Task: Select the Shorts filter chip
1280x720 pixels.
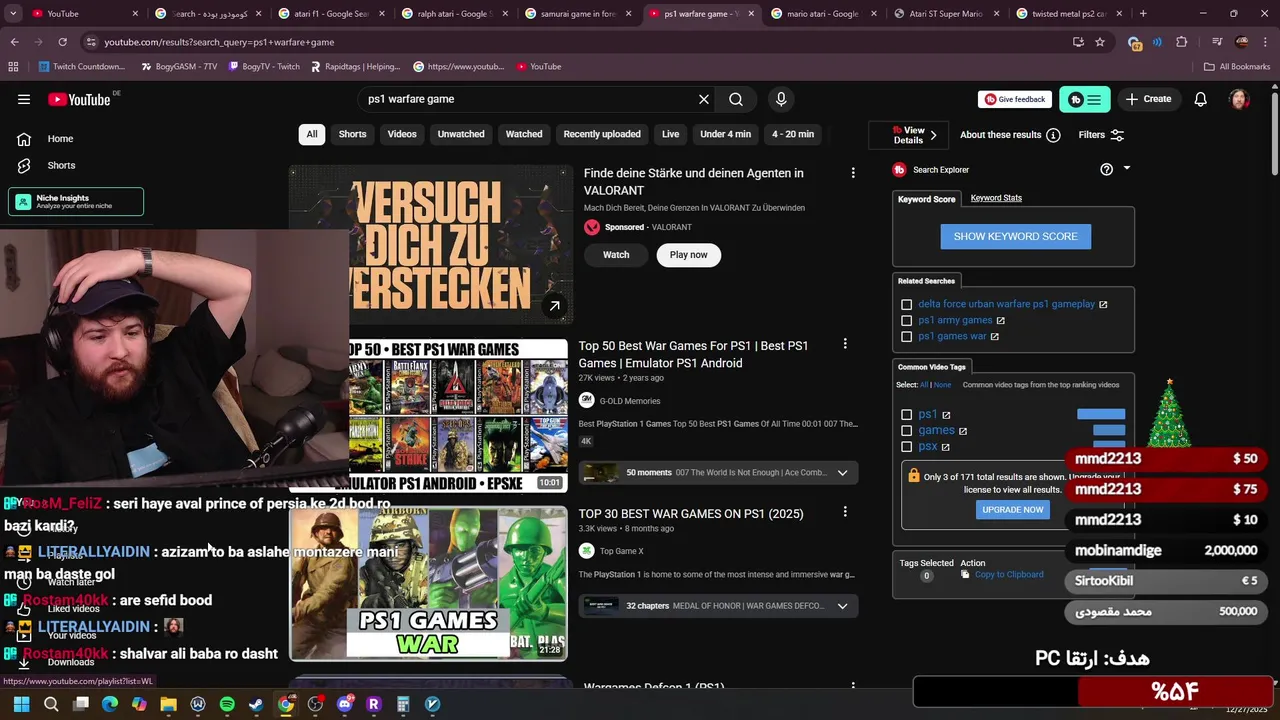Action: [352, 134]
